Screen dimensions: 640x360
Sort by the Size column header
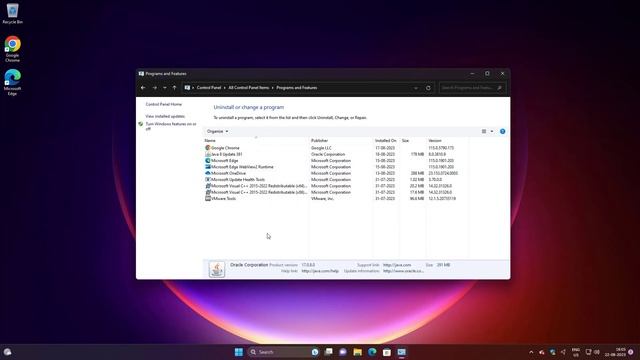tap(413, 140)
